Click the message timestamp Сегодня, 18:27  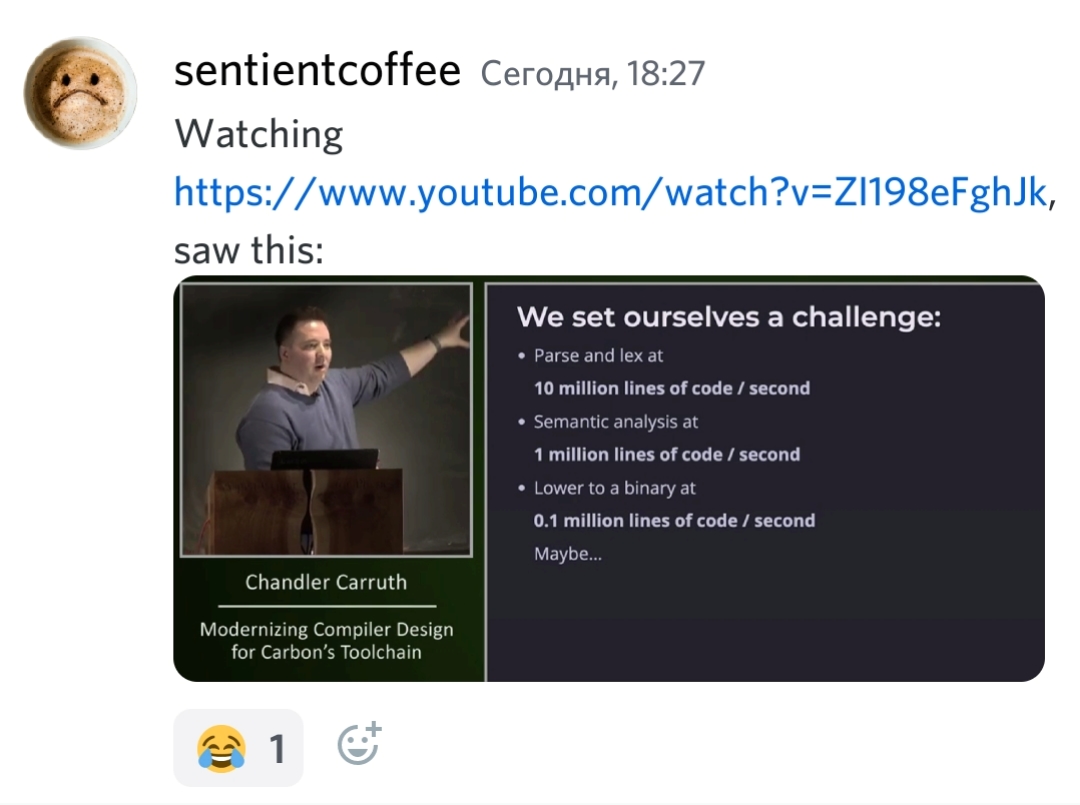click(x=593, y=73)
